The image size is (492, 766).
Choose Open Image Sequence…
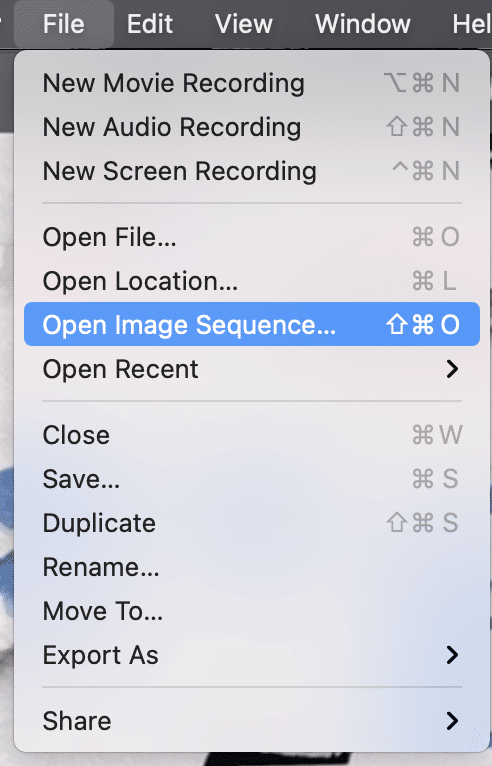[x=252, y=324]
